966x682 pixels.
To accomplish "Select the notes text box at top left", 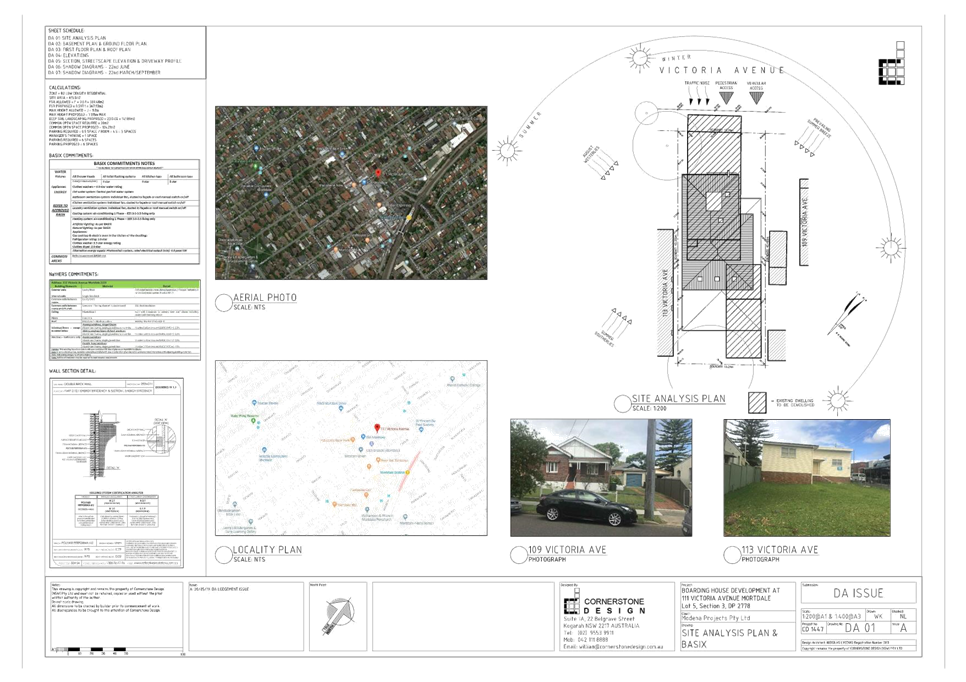I will [x=125, y=52].
